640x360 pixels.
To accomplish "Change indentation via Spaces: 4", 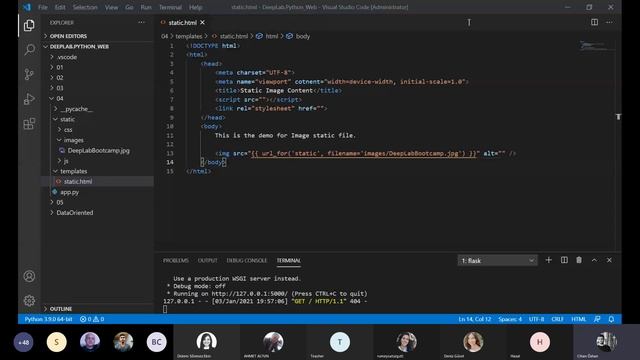I will [510, 319].
